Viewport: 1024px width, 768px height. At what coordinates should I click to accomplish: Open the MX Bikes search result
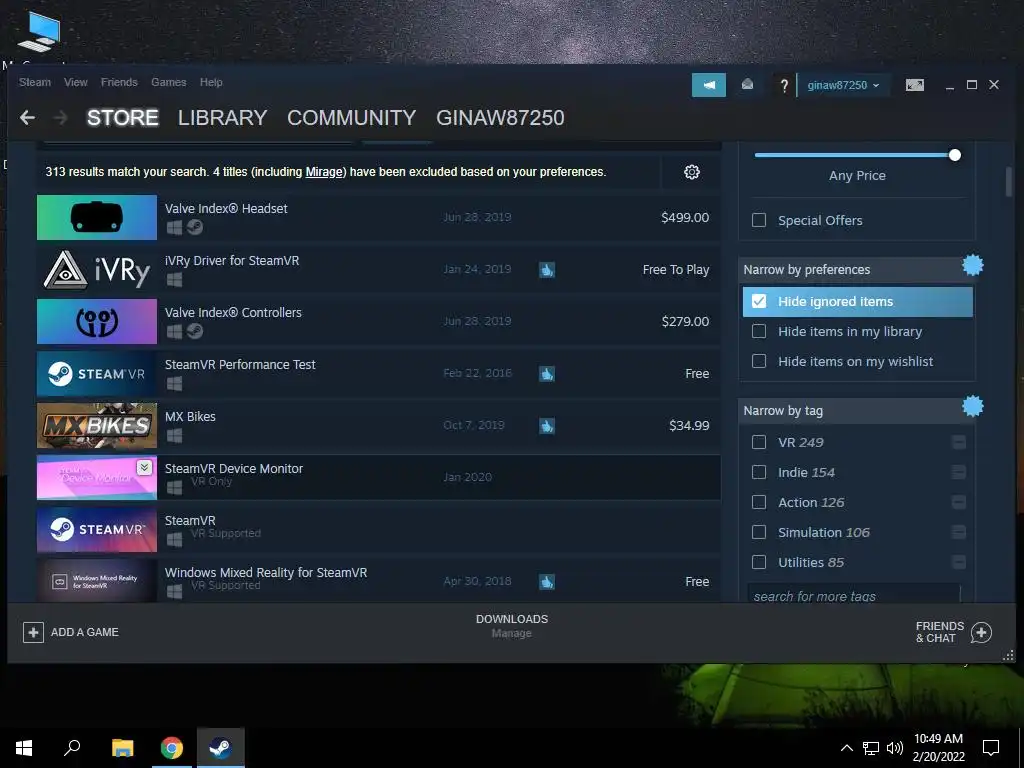[x=379, y=426]
